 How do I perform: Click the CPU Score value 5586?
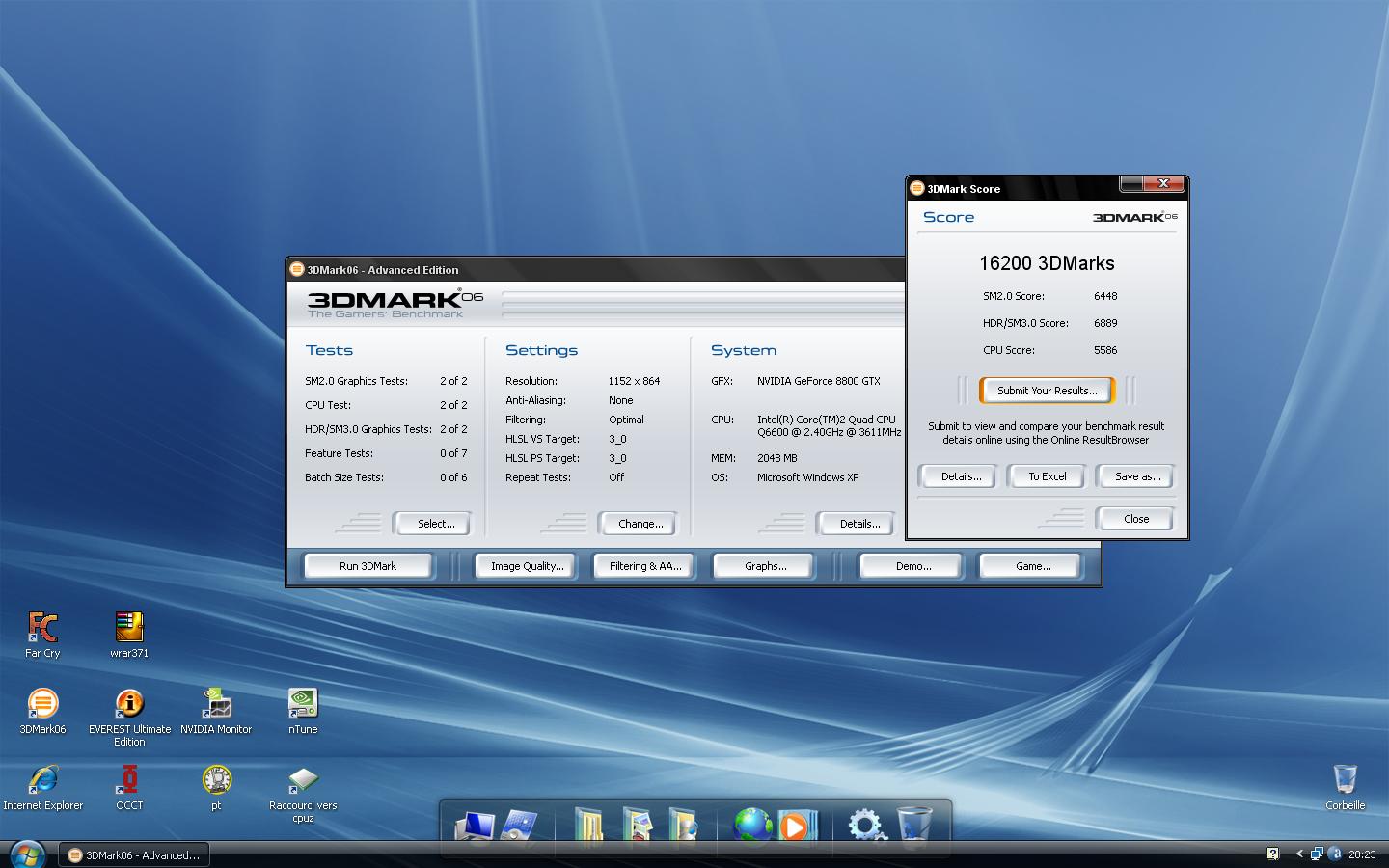(x=1105, y=350)
